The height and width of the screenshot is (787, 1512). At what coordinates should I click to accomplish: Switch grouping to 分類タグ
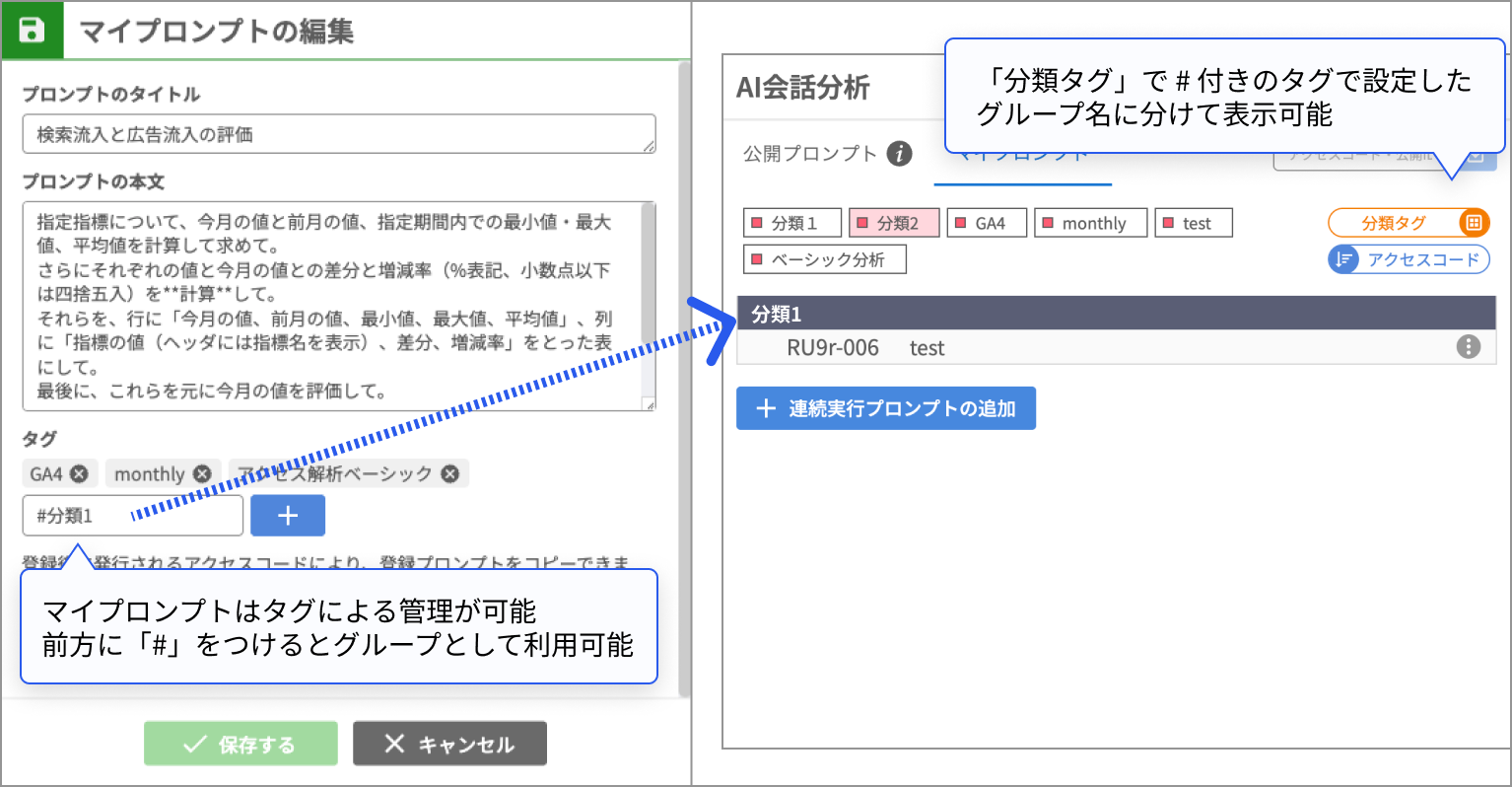tap(1408, 223)
